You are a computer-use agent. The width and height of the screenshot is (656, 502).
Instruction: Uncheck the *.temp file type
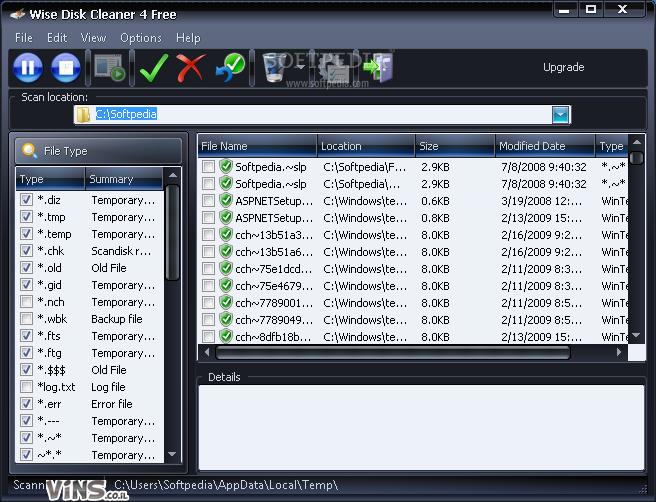tap(26, 233)
